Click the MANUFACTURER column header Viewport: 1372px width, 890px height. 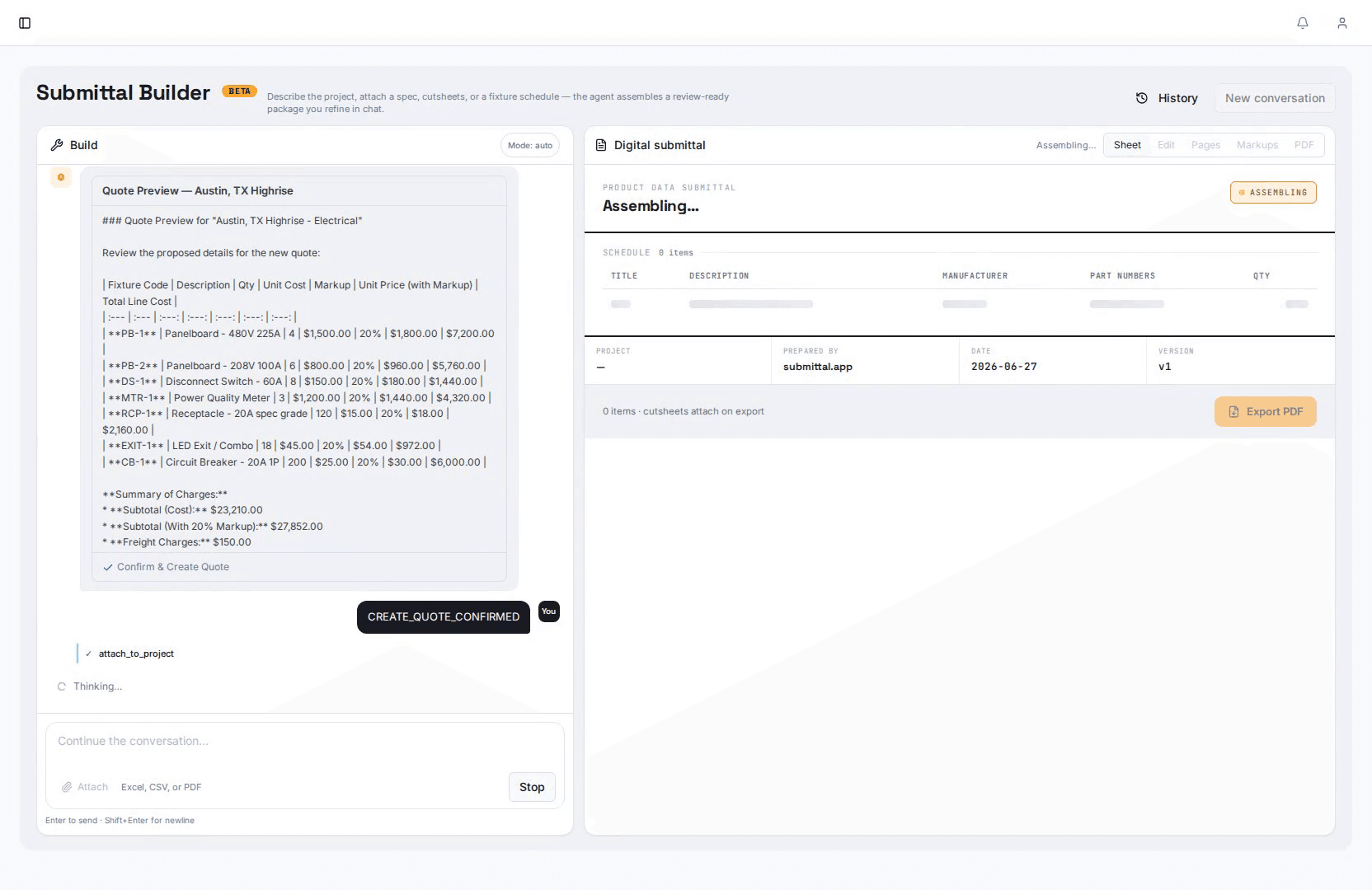pos(975,276)
